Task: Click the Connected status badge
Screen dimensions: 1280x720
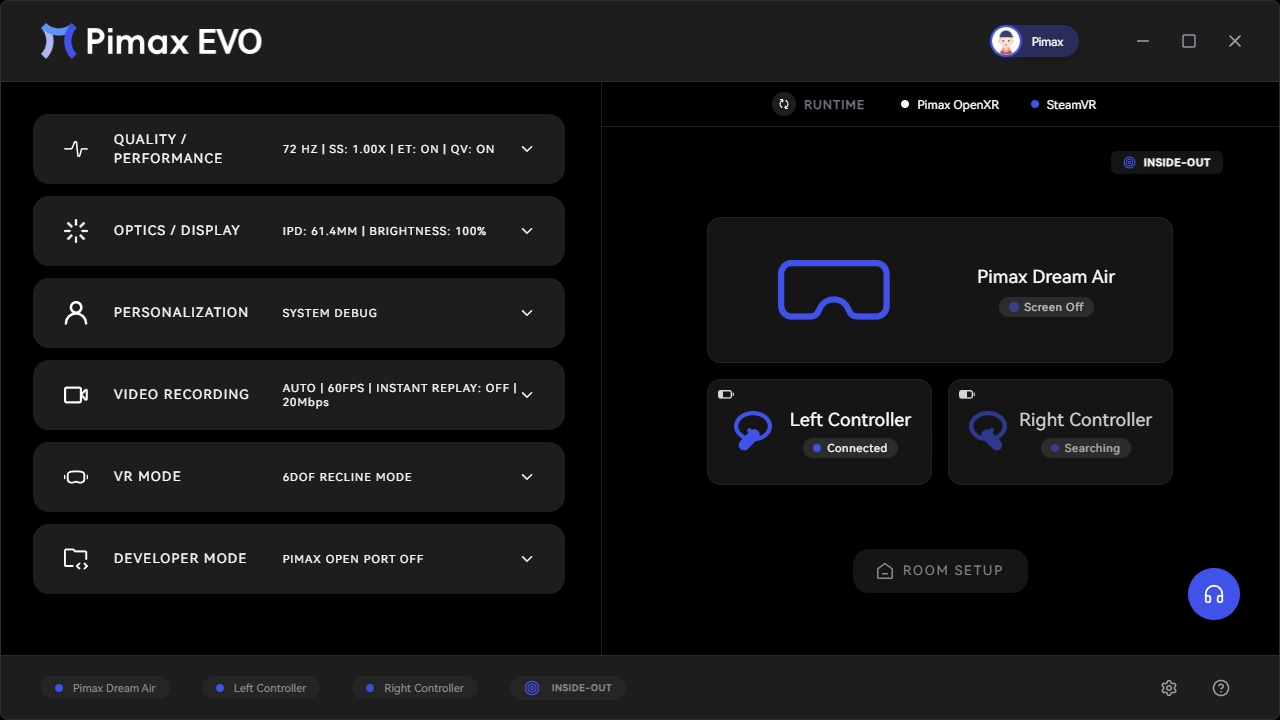Action: (850, 448)
